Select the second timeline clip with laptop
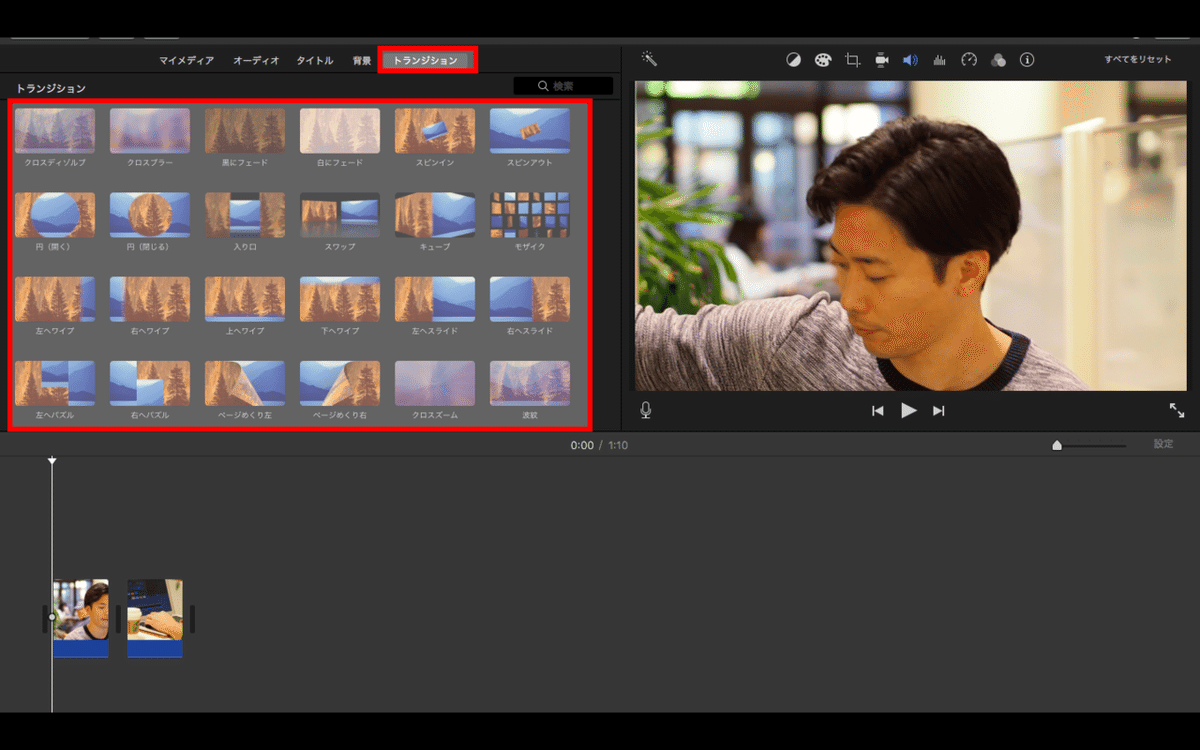 click(155, 618)
